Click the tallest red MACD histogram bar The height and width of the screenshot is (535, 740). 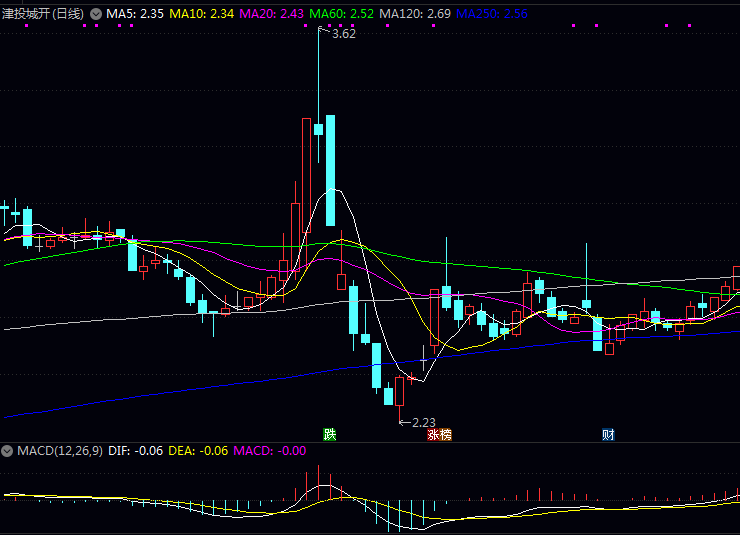pyautogui.click(x=319, y=480)
